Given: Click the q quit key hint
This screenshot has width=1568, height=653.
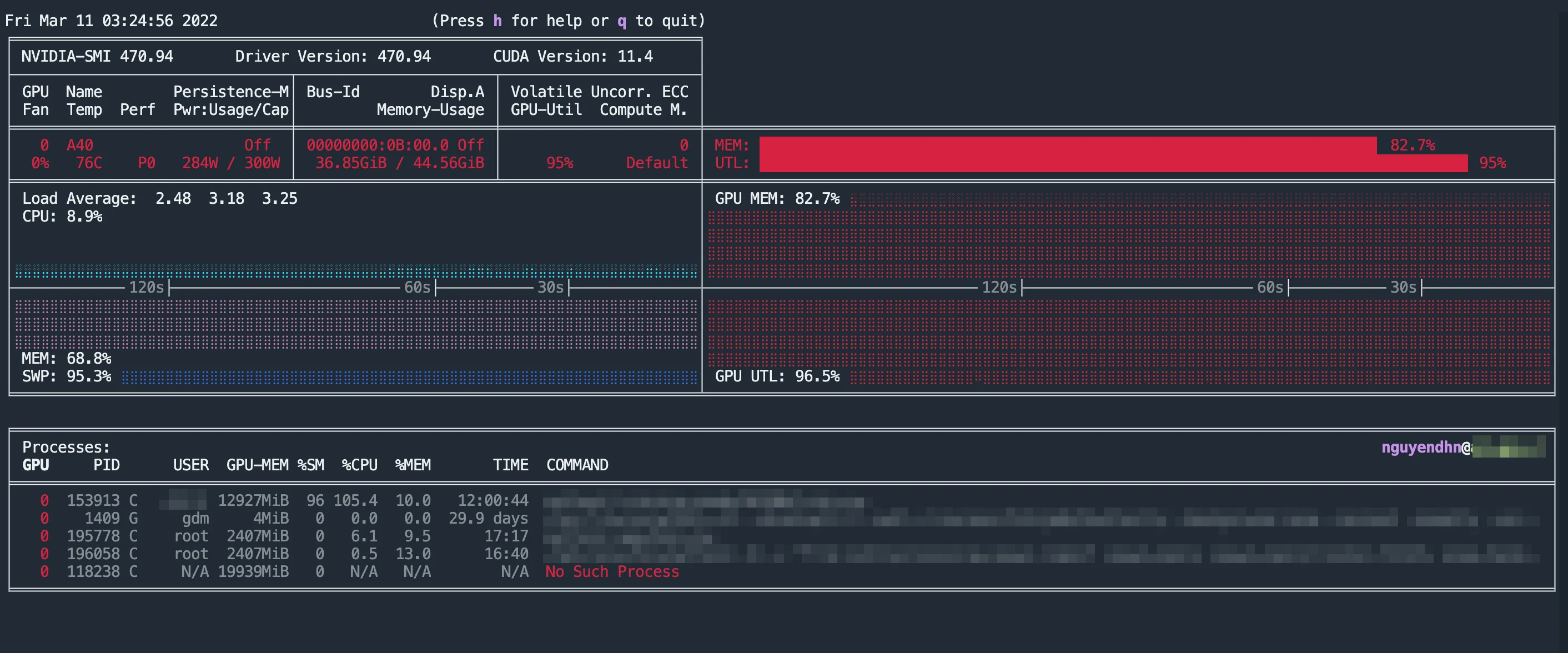Looking at the screenshot, I should pyautogui.click(x=621, y=21).
